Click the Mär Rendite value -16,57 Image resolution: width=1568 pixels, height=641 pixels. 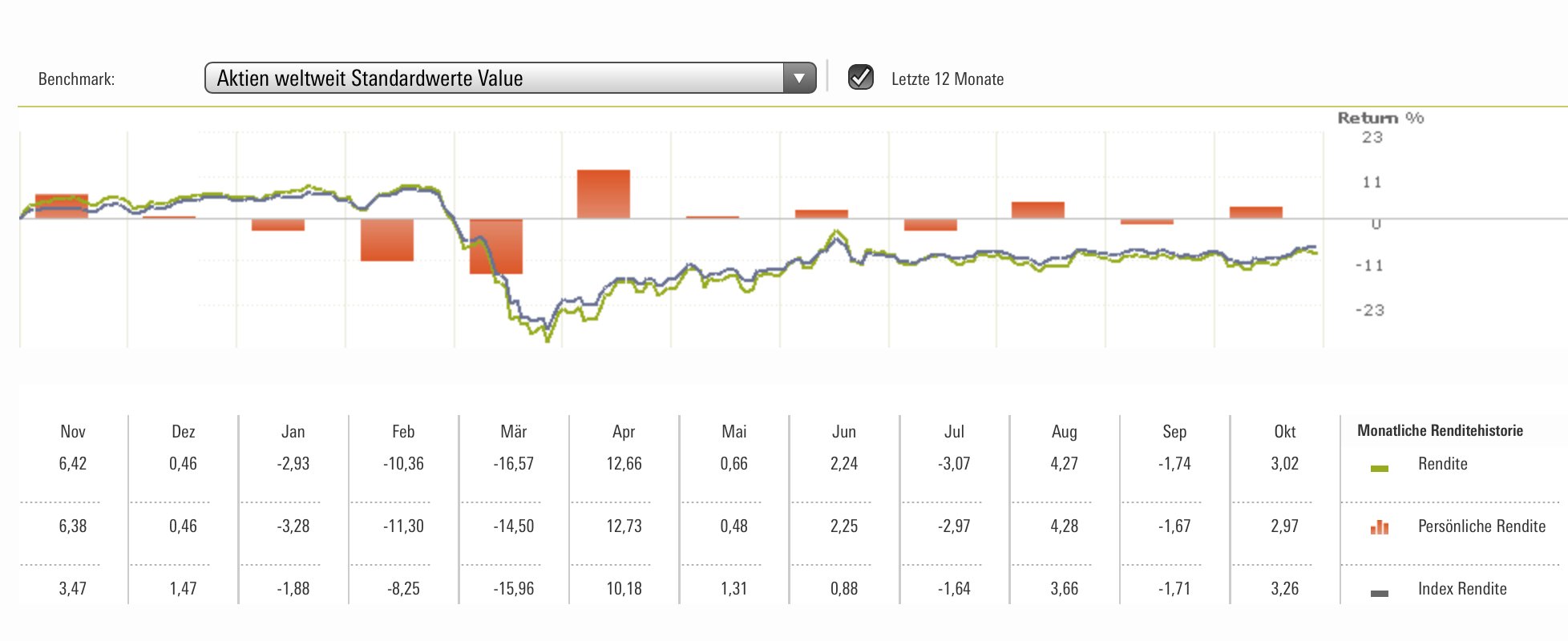point(514,464)
